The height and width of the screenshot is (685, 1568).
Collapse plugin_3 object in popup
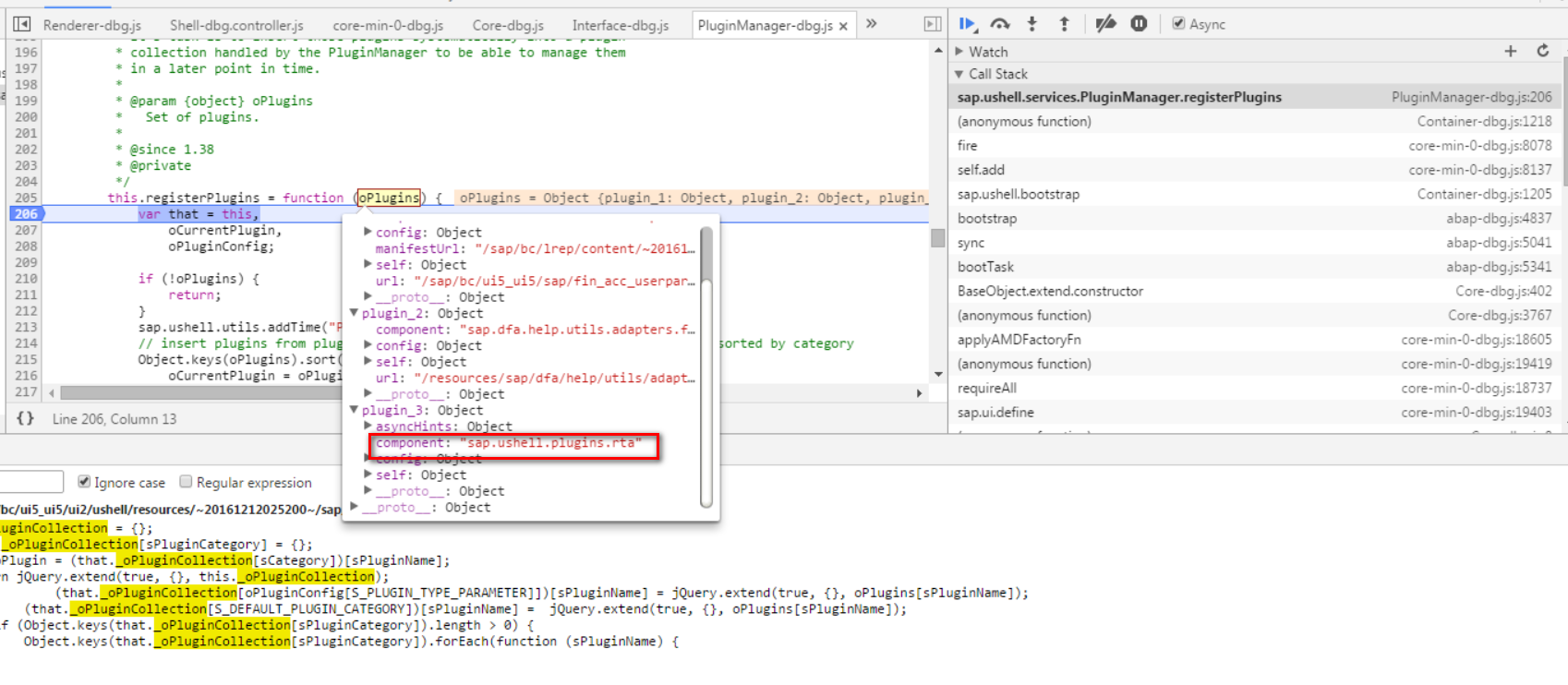click(354, 410)
